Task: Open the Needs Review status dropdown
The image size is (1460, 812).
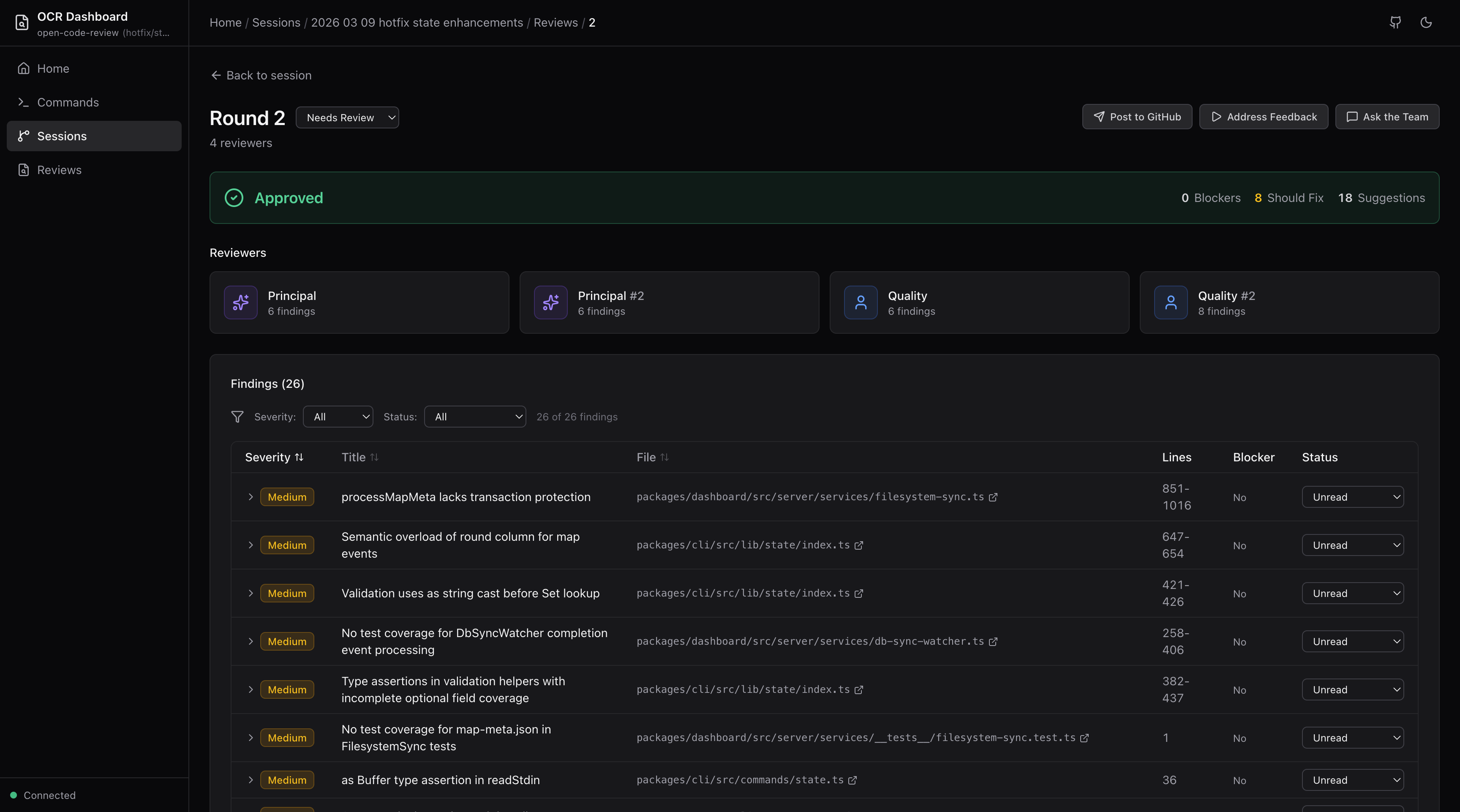Action: pyautogui.click(x=347, y=117)
